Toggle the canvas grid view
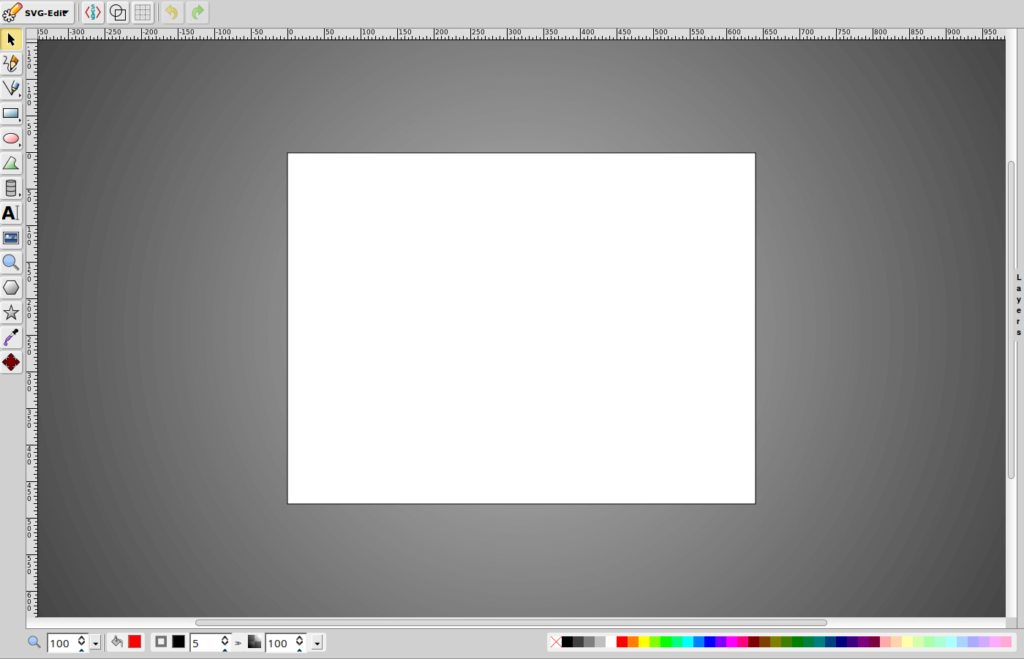The height and width of the screenshot is (659, 1024). point(142,12)
